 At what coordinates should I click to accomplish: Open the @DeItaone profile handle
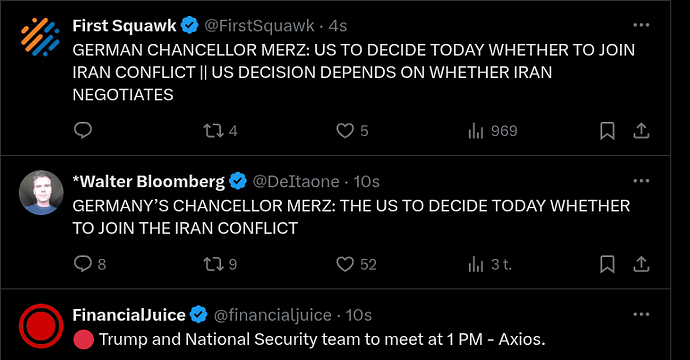point(296,181)
